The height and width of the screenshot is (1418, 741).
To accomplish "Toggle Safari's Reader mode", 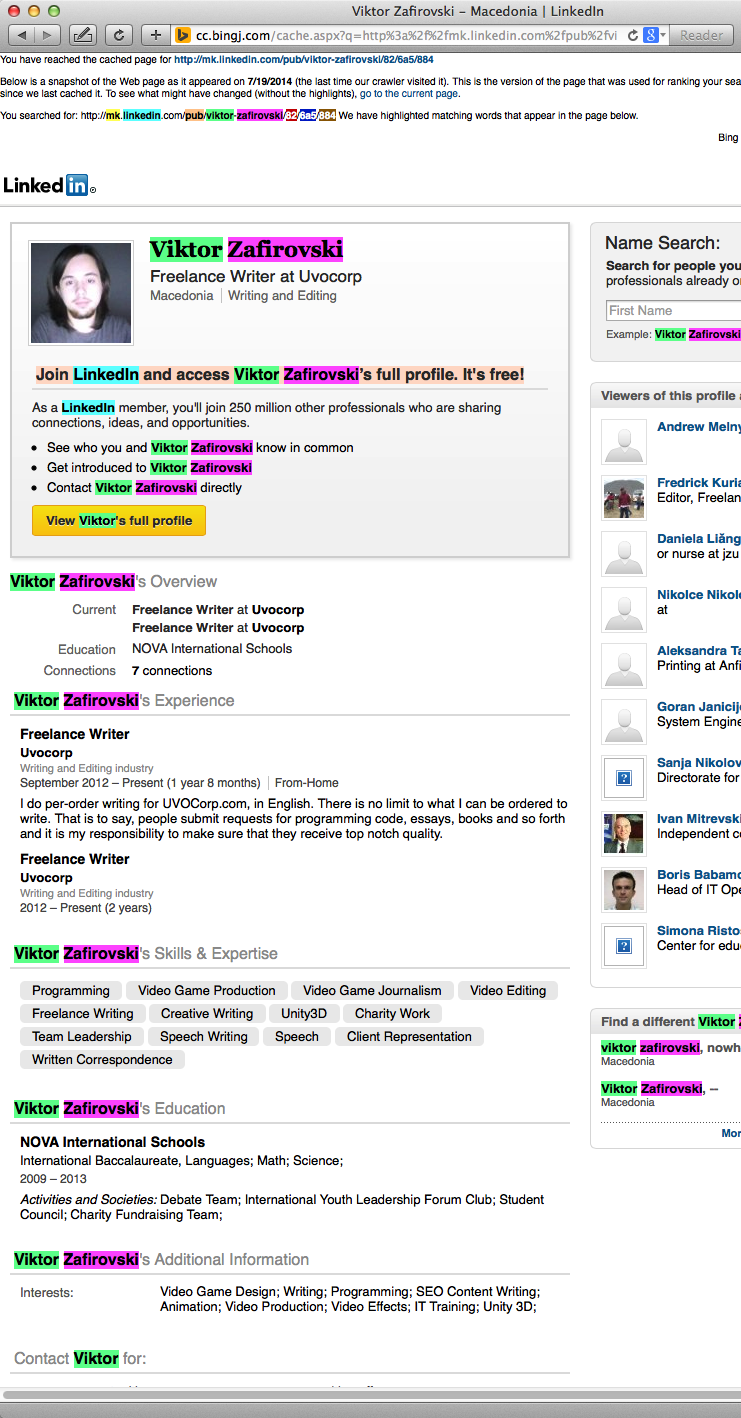I will pos(700,33).
